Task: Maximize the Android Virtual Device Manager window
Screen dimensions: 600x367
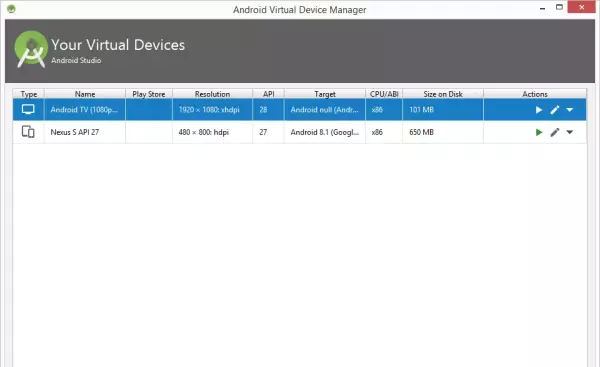Action: tap(559, 7)
